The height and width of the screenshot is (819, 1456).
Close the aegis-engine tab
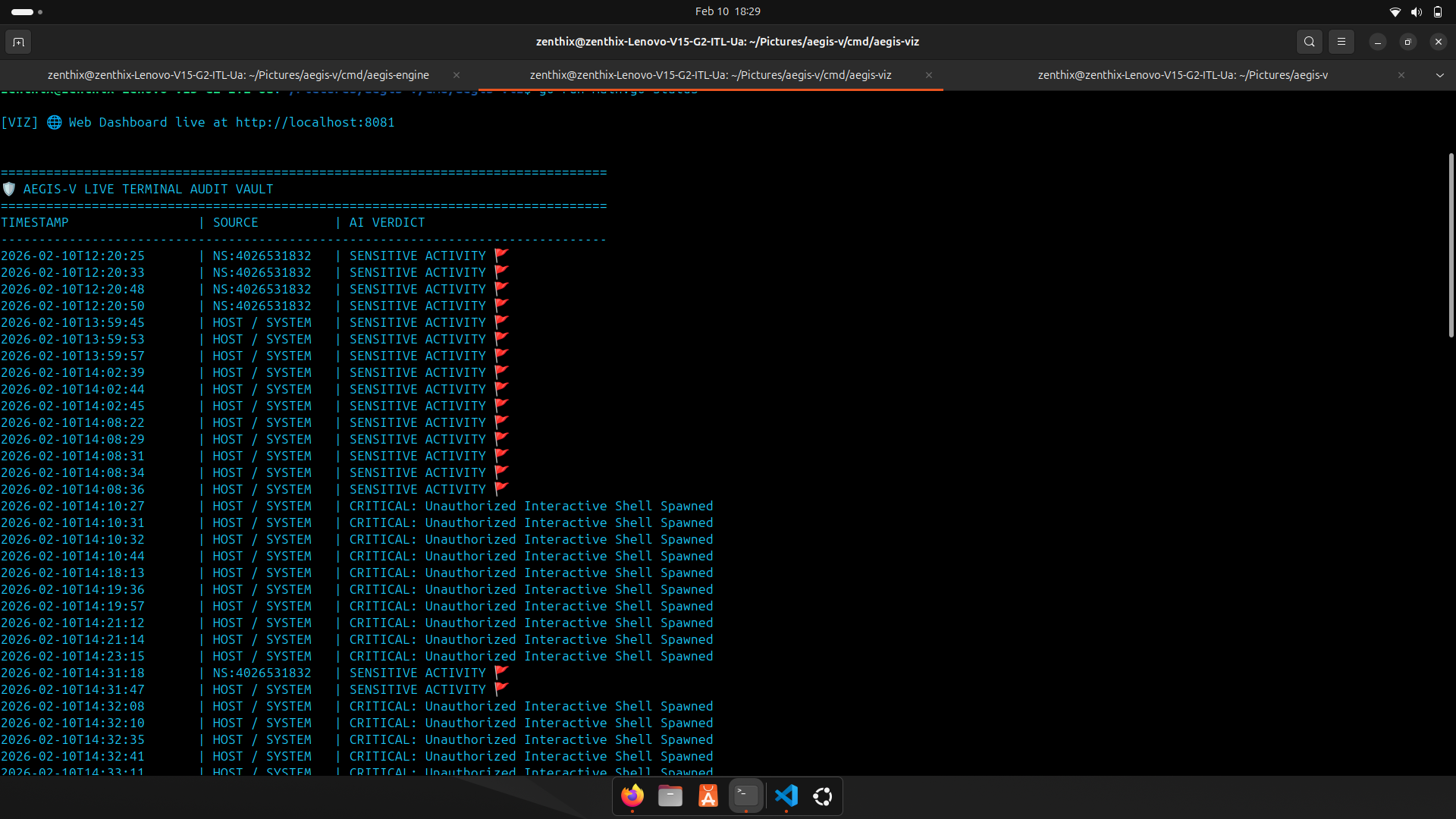(457, 75)
